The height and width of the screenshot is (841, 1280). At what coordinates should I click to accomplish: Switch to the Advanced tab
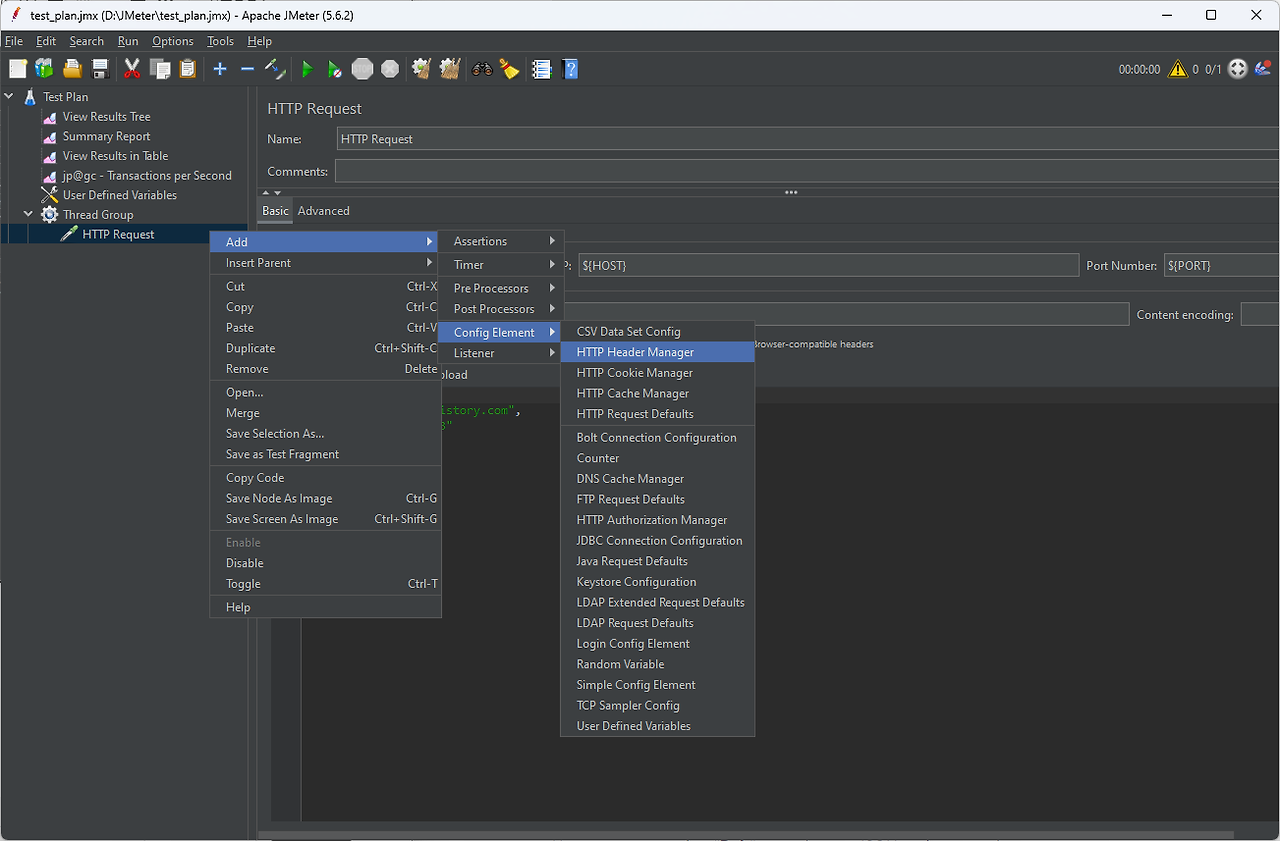tap(323, 211)
